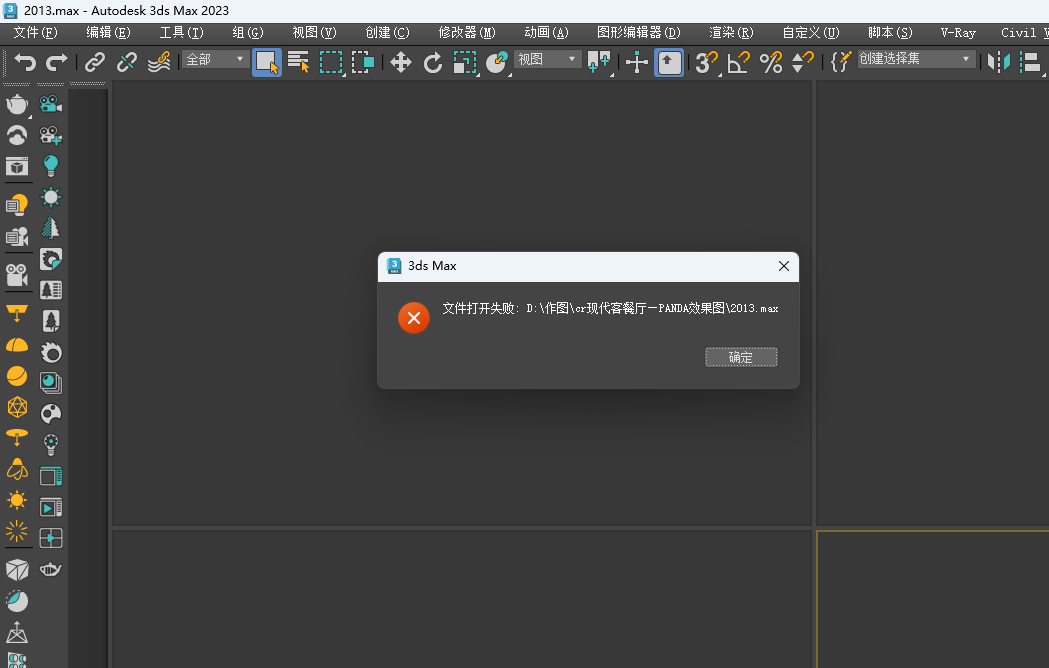Click the cloud render icon in sidebar

(17, 136)
